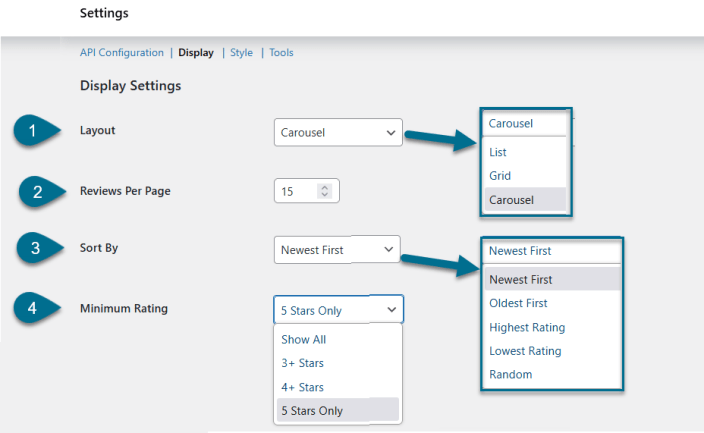The width and height of the screenshot is (704, 433).
Task: Select Show All minimum rating option
Action: (304, 340)
